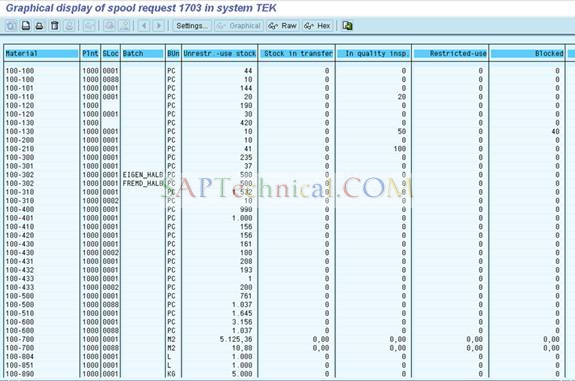
Task: Click the trash delete icon
Action: [55, 26]
